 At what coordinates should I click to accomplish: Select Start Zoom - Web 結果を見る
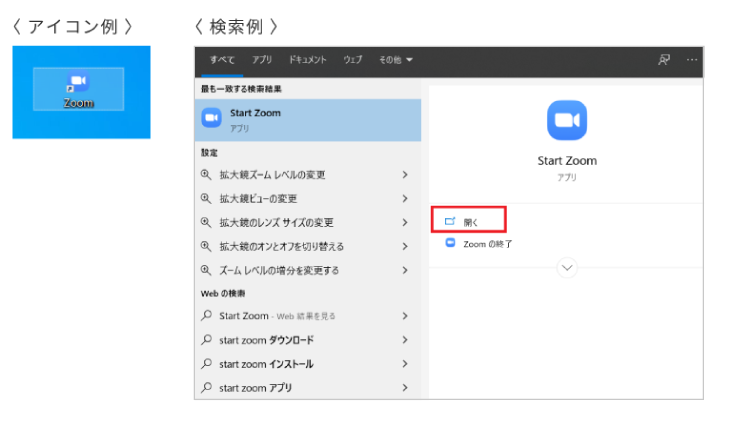click(308, 316)
